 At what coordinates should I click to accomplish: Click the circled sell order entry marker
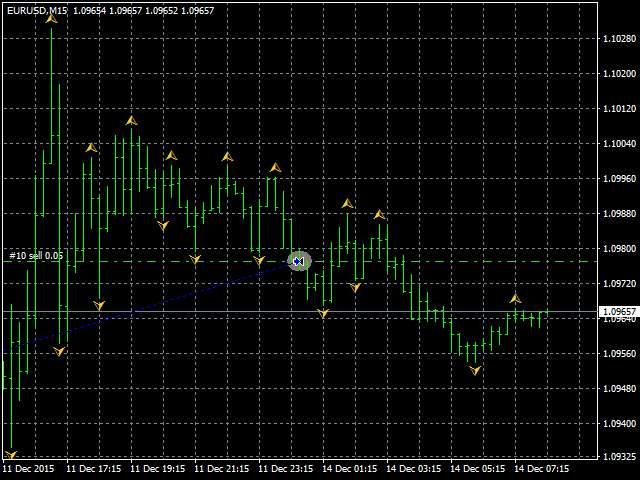point(299,261)
